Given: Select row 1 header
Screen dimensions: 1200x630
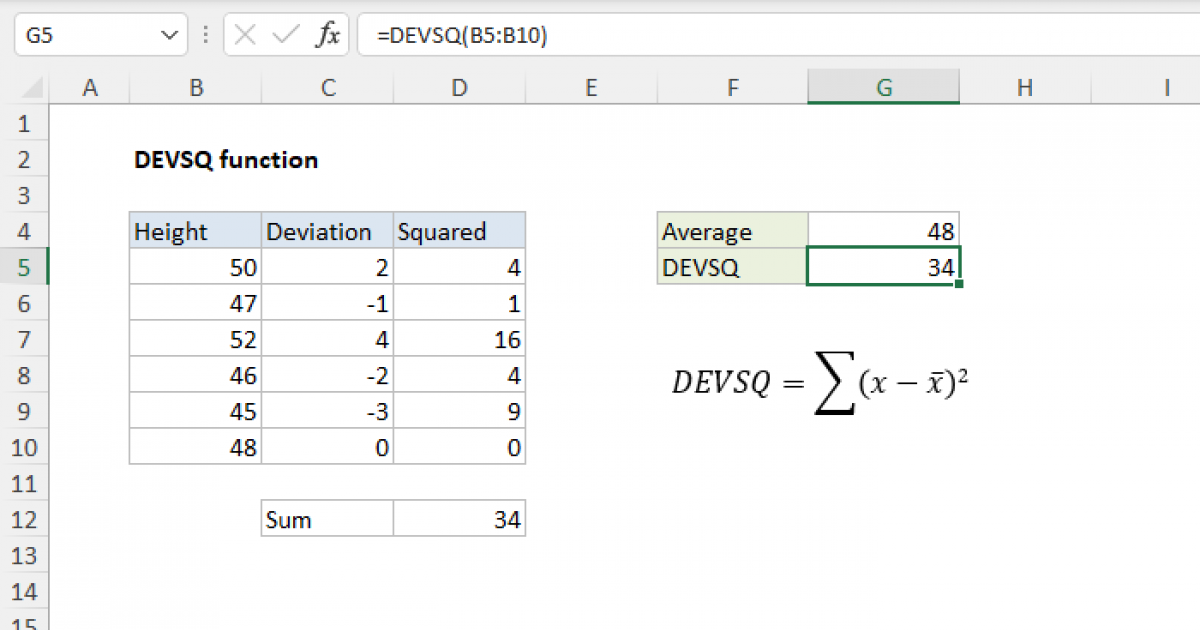Looking at the screenshot, I should 25,124.
